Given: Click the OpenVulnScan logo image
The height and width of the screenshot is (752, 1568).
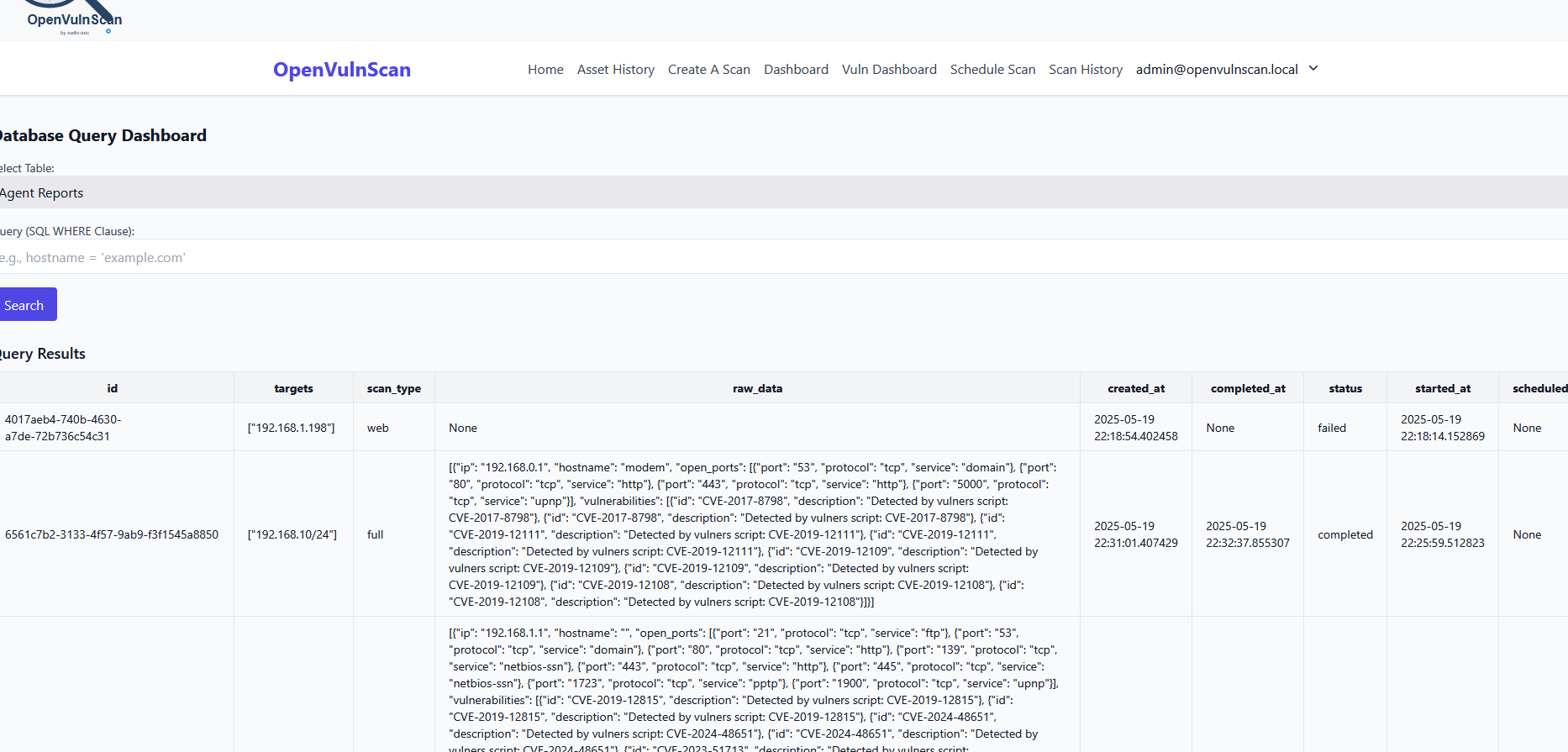Looking at the screenshot, I should click(74, 18).
